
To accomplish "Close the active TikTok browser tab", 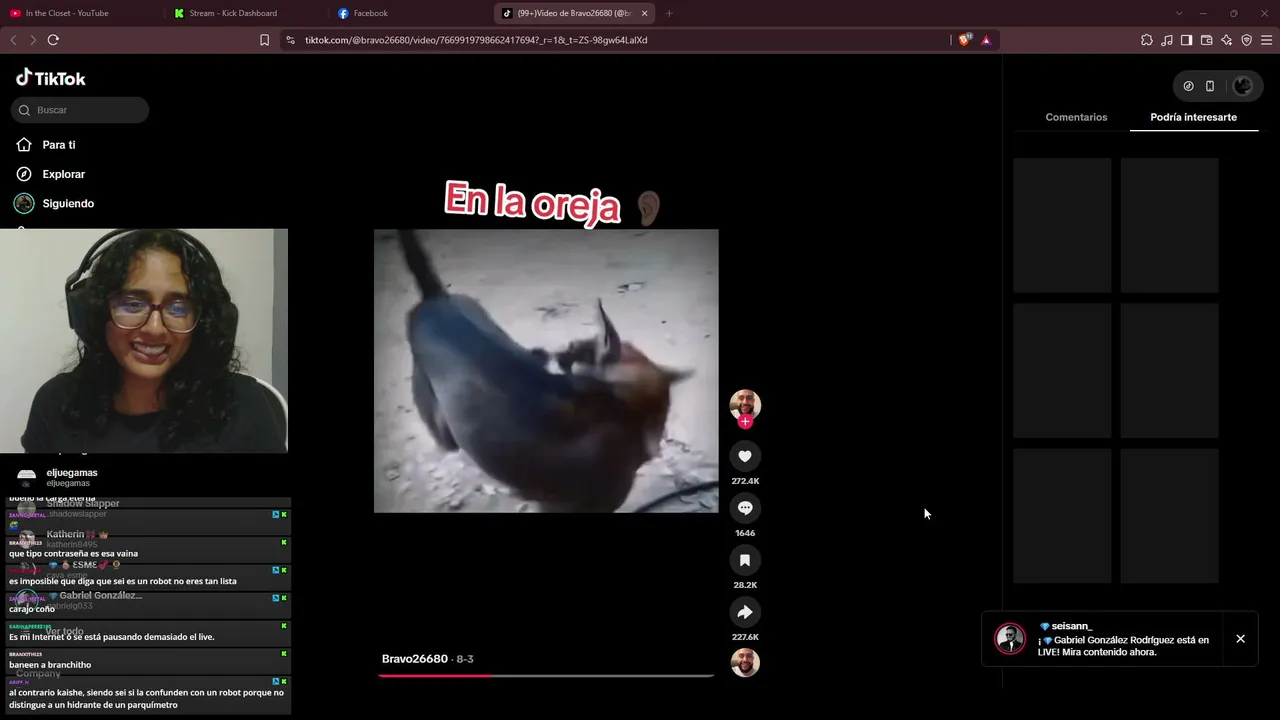I will 644,13.
